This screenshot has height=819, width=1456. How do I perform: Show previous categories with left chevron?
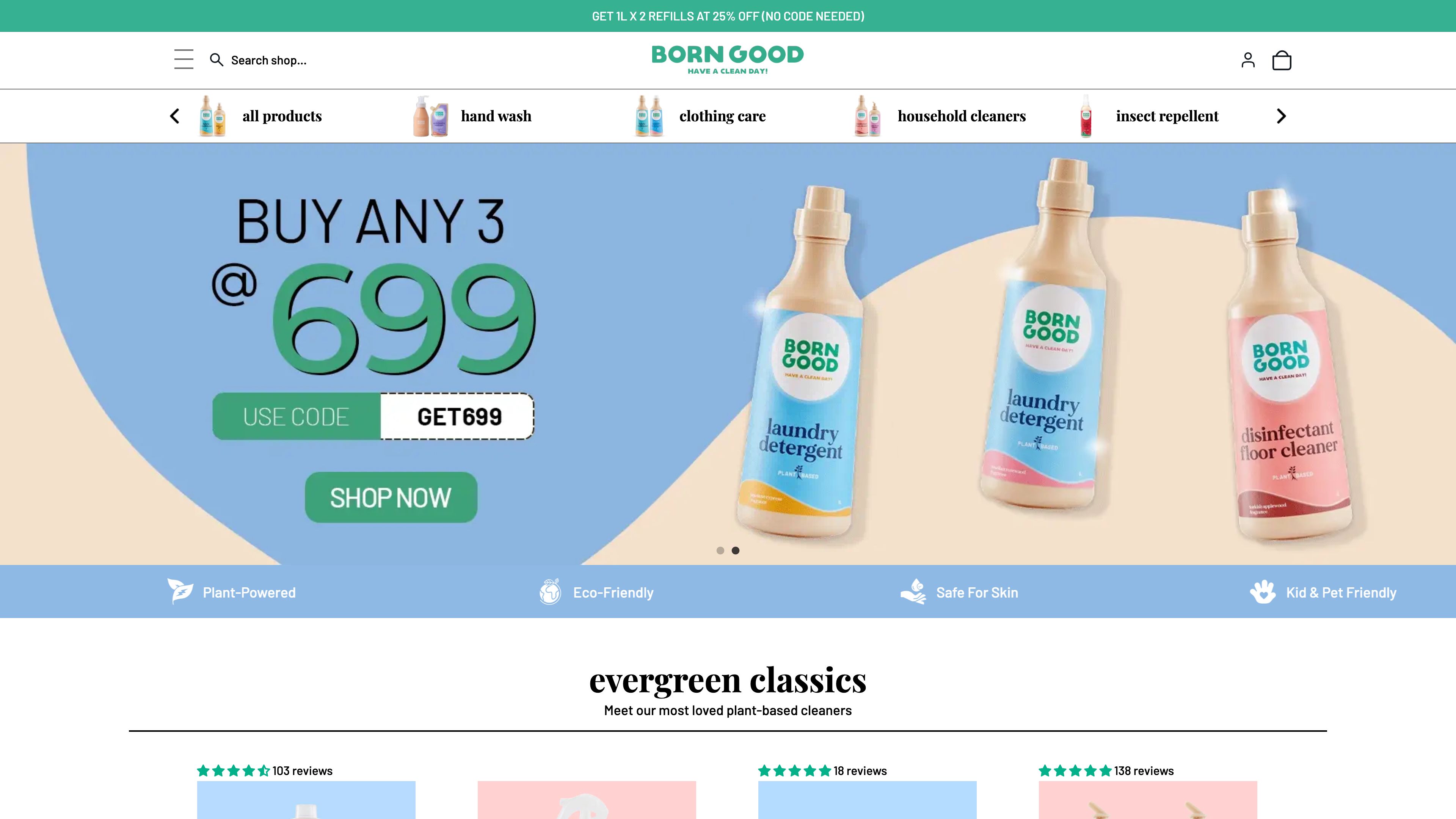click(175, 116)
